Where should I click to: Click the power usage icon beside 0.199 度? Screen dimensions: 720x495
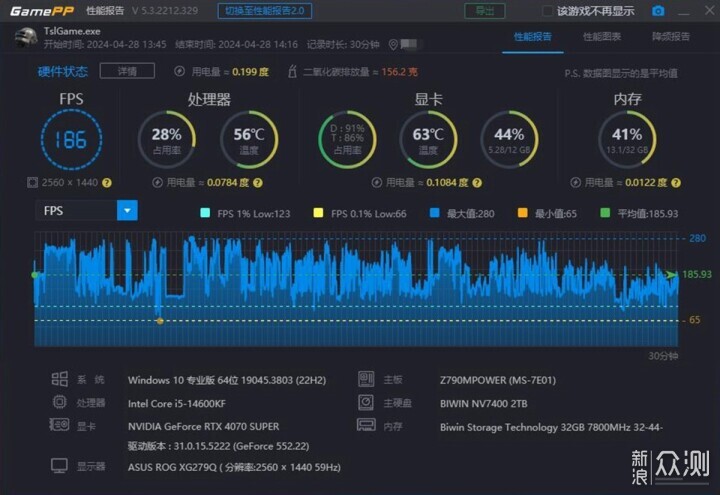tap(180, 71)
